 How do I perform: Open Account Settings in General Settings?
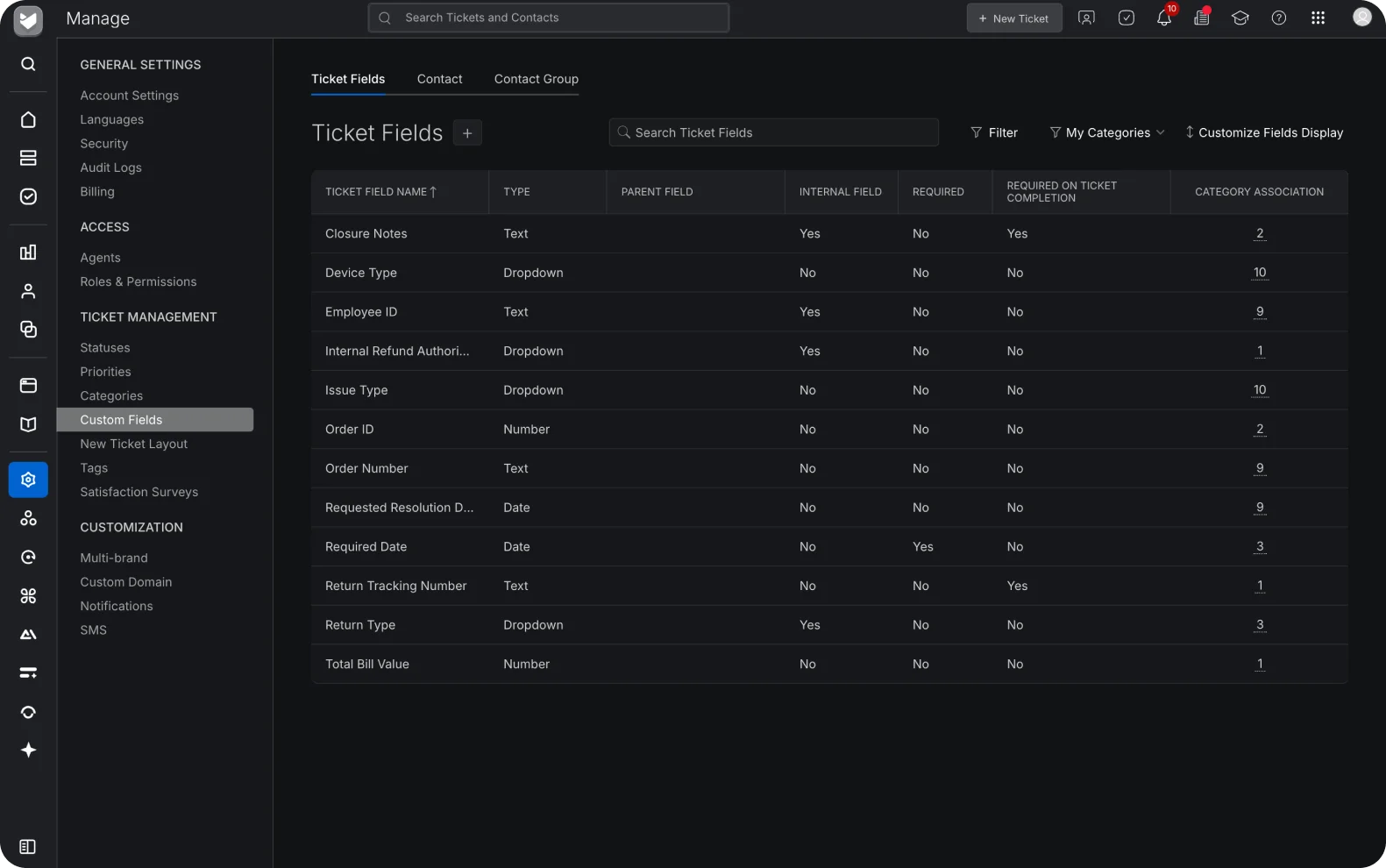pos(129,96)
